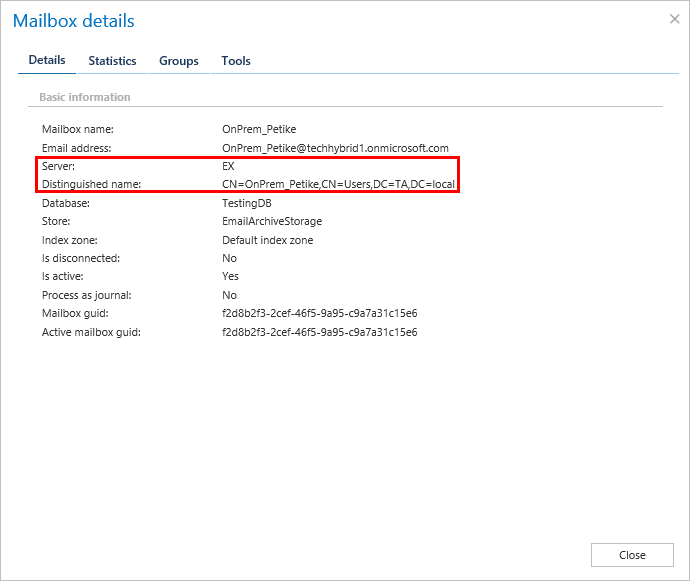The width and height of the screenshot is (690, 581).
Task: Click the Database value TestingDB
Action: tap(247, 203)
